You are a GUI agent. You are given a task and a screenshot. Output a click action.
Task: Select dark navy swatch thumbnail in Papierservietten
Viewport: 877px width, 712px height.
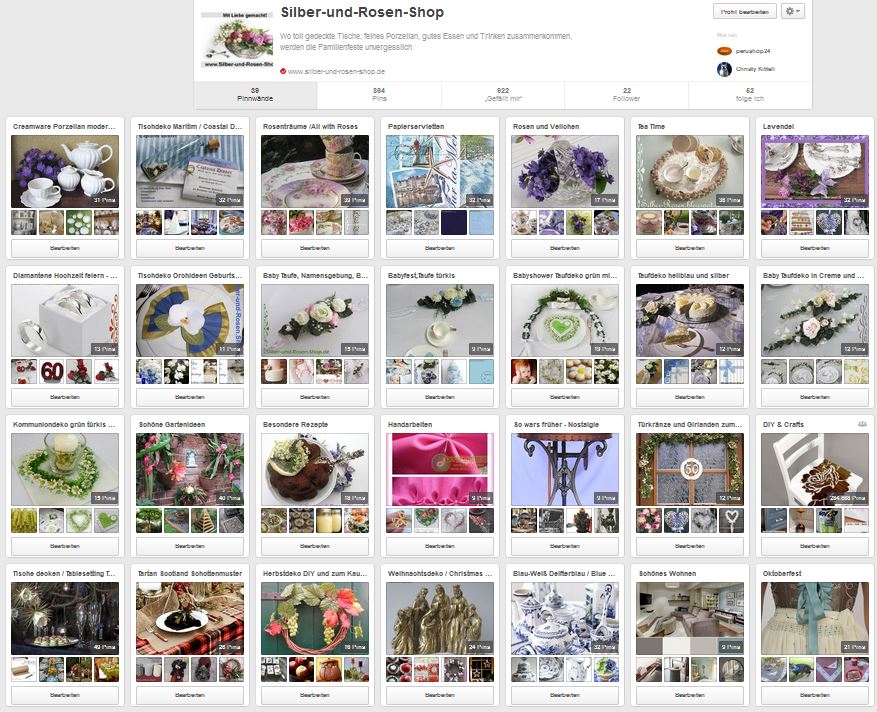pos(454,222)
